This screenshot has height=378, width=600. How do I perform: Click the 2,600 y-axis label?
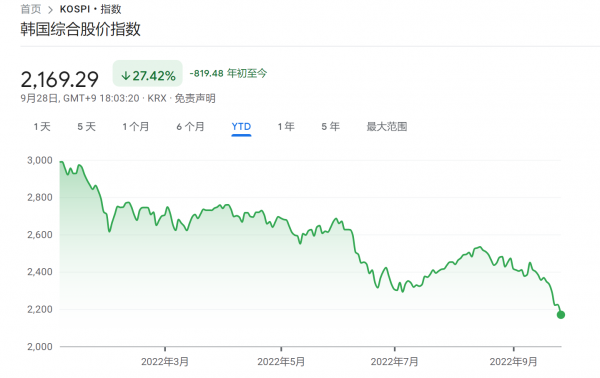(40, 235)
